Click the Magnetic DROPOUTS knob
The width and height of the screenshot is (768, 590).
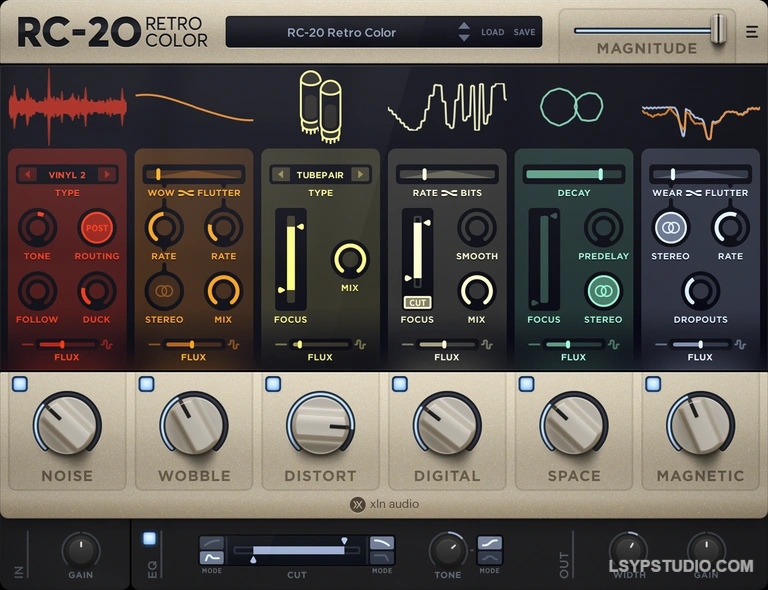click(700, 291)
